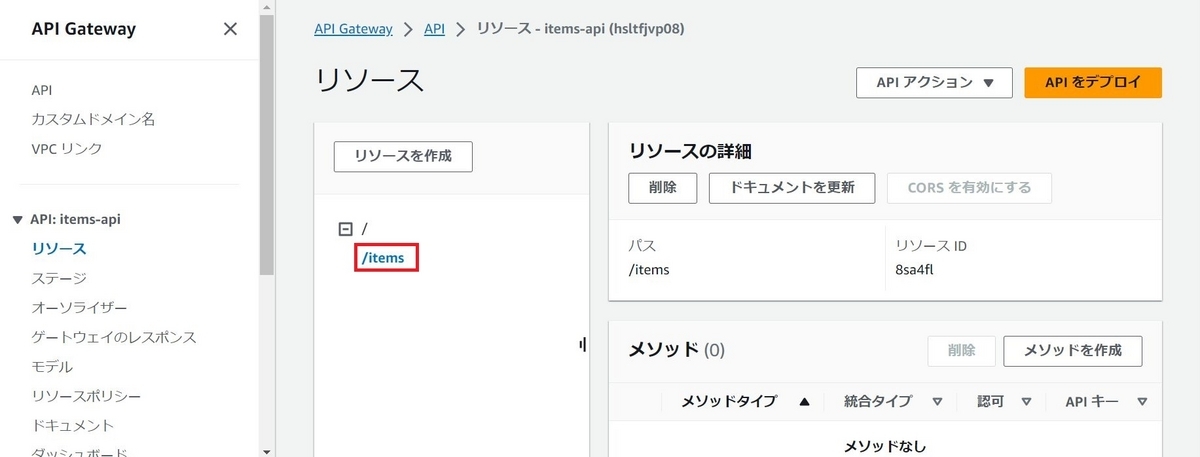Open the API breadcrumb link
This screenshot has width=1200, height=457.
click(x=435, y=29)
